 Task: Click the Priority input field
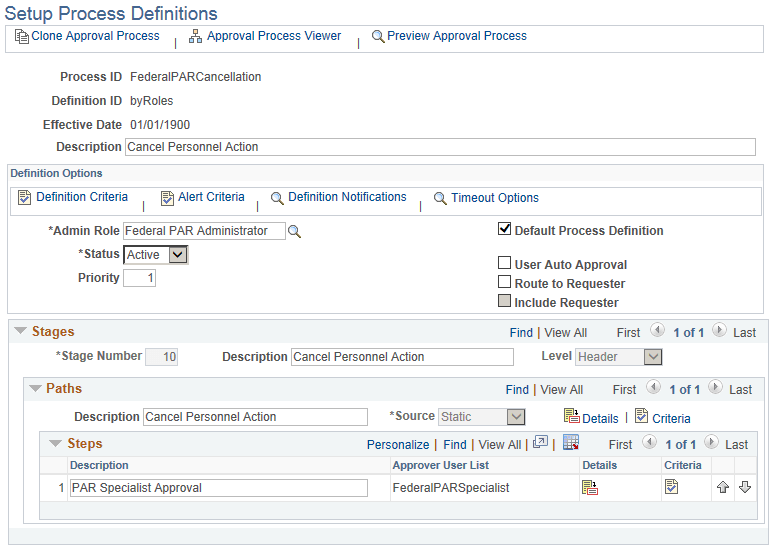pyautogui.click(x=139, y=278)
